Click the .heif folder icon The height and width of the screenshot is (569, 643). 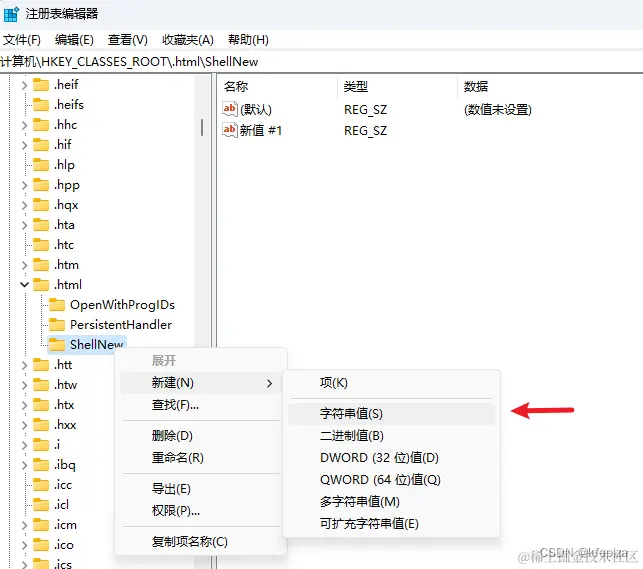click(41, 84)
